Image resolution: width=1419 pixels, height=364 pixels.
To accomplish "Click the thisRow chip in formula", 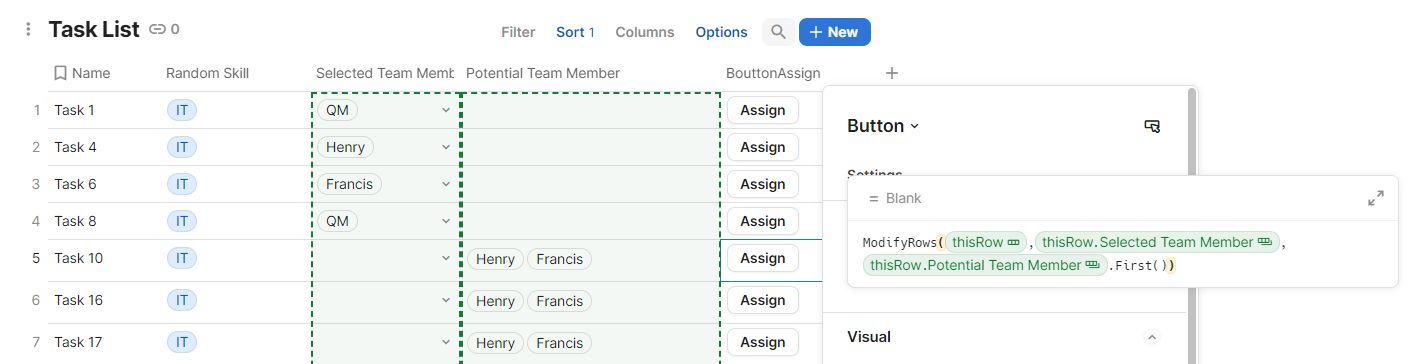I will [x=985, y=242].
